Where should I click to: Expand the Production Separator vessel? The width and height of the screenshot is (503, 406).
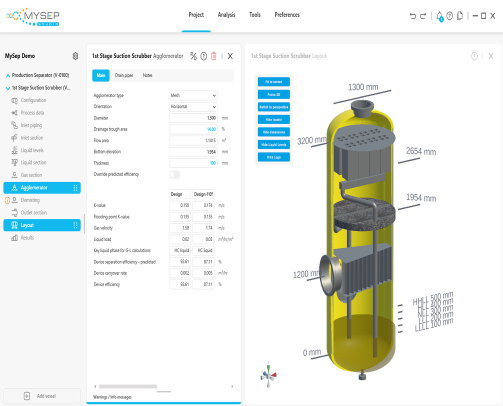point(8,76)
